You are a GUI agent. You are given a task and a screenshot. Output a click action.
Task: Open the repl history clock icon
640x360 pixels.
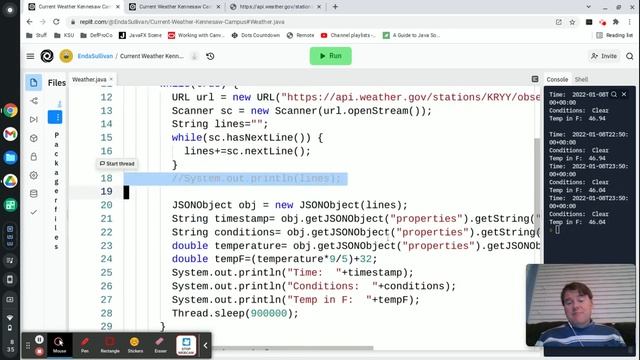tap(210, 56)
